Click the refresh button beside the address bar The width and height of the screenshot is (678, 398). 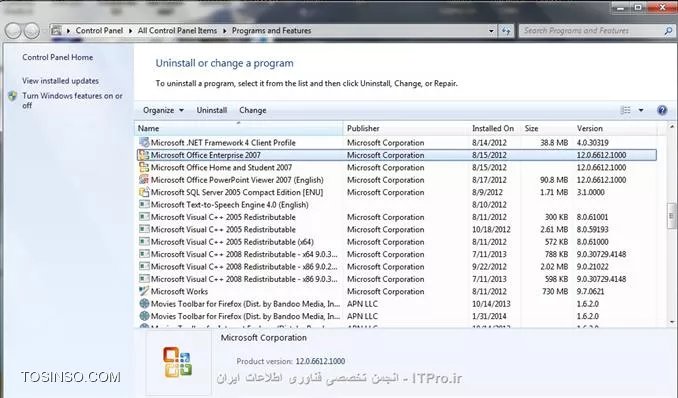[x=506, y=31]
